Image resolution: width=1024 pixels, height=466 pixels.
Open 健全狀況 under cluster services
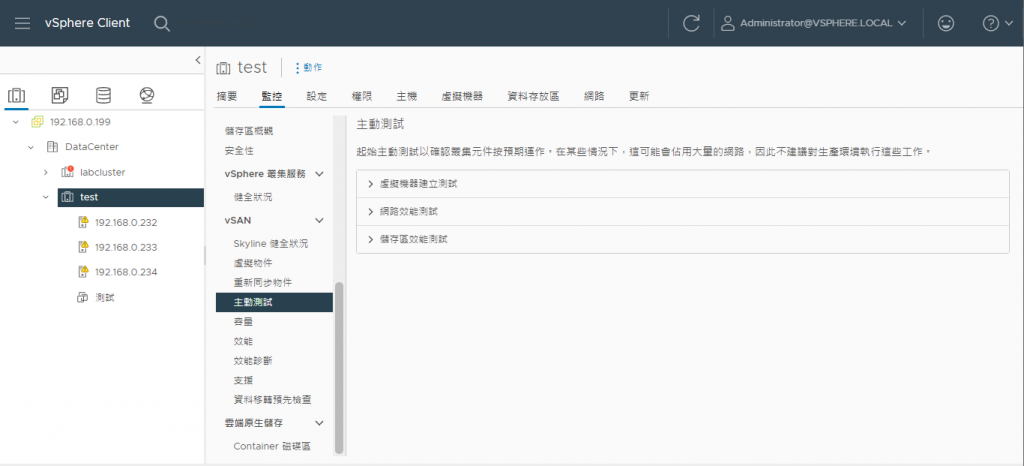coord(253,196)
